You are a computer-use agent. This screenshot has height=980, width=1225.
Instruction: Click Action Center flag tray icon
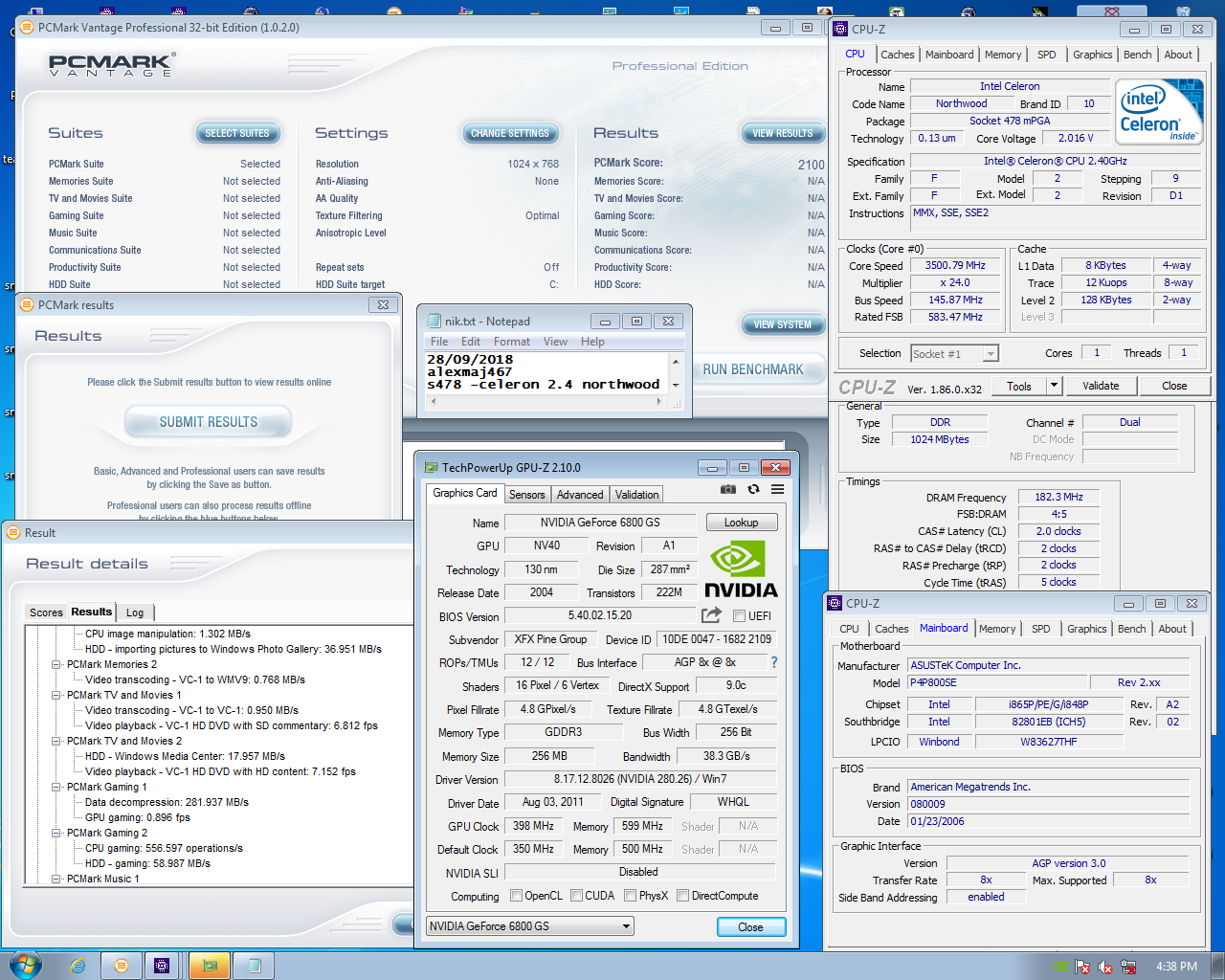[x=1083, y=967]
